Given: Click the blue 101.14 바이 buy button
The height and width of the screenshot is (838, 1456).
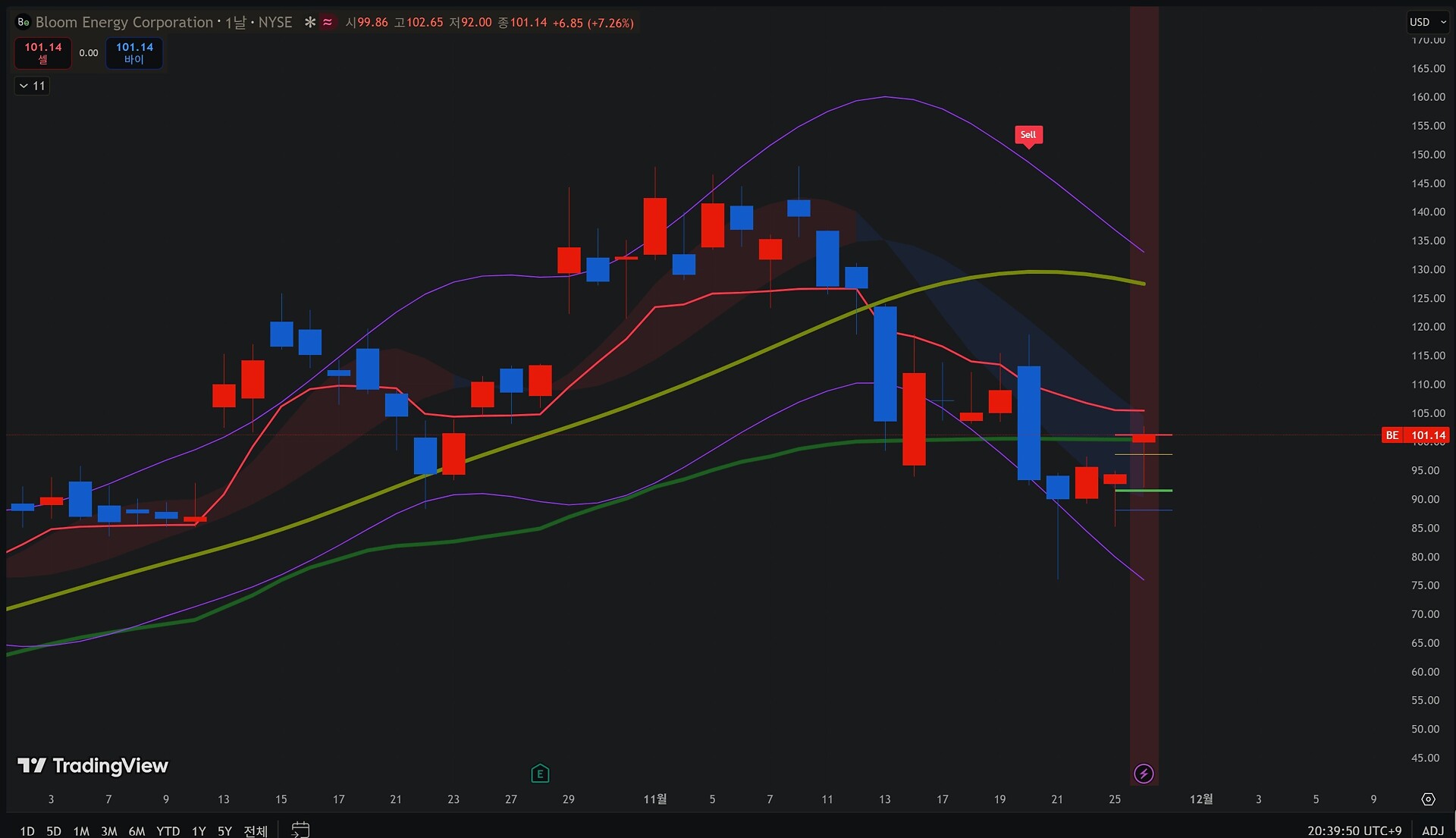Looking at the screenshot, I should [x=134, y=53].
